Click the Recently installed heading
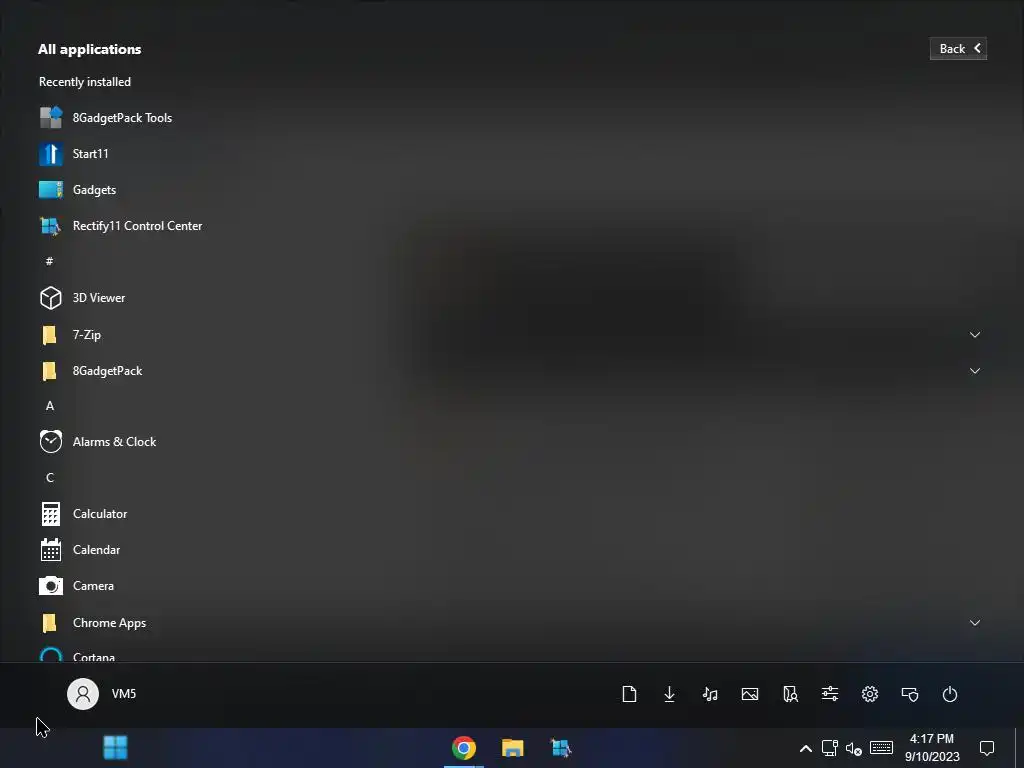 [85, 82]
